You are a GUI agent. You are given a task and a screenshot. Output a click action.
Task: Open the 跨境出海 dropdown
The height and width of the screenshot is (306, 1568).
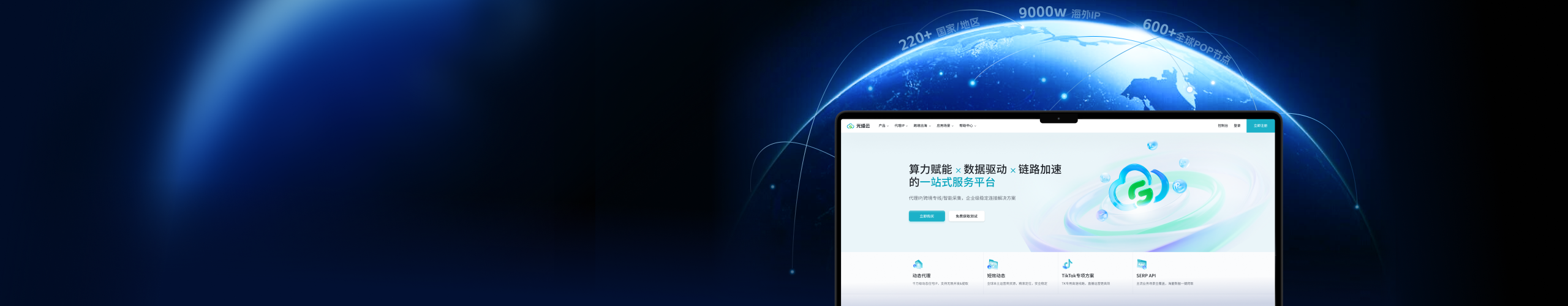click(922, 126)
